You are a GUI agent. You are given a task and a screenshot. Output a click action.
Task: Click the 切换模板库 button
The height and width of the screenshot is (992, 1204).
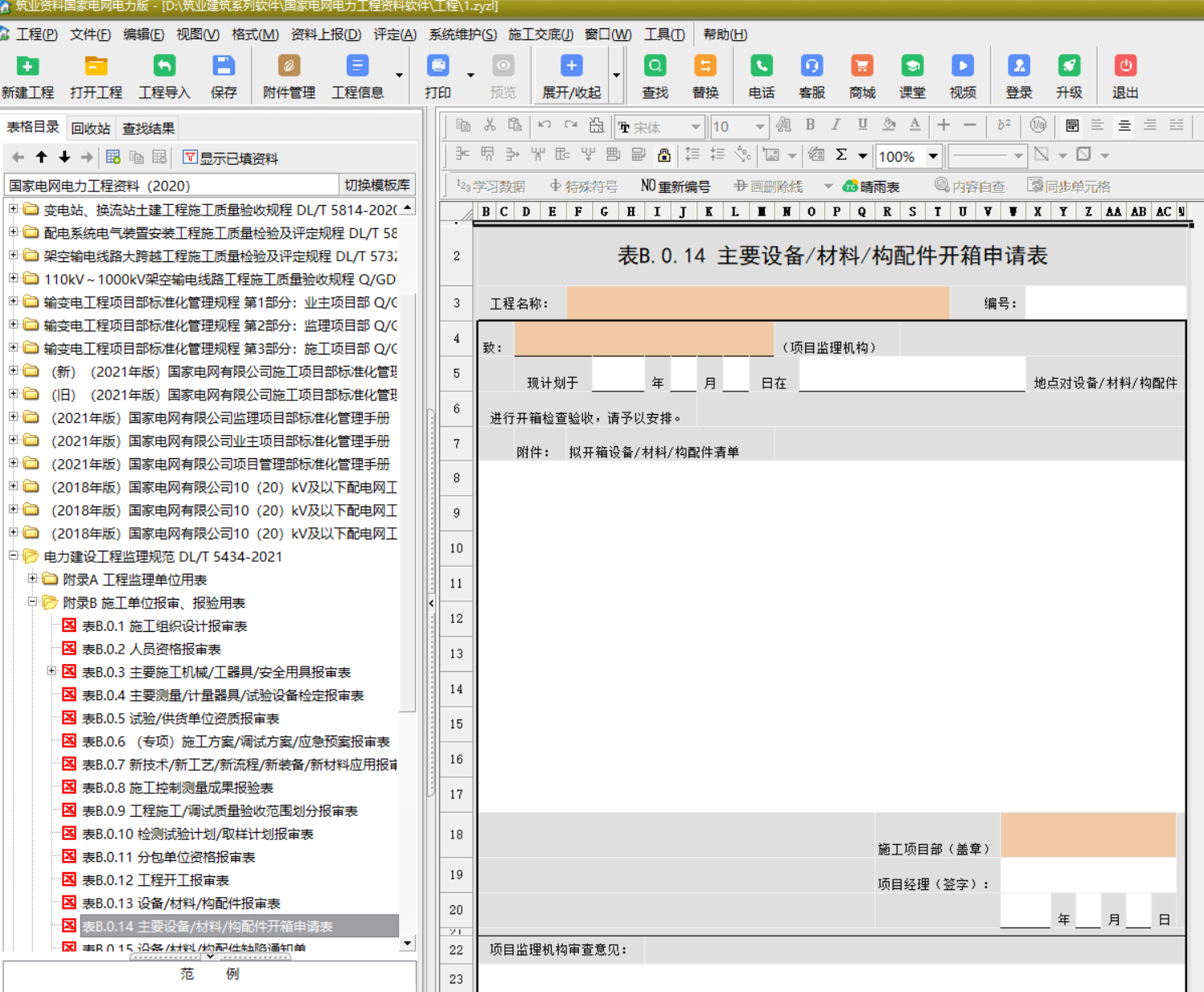pos(376,185)
